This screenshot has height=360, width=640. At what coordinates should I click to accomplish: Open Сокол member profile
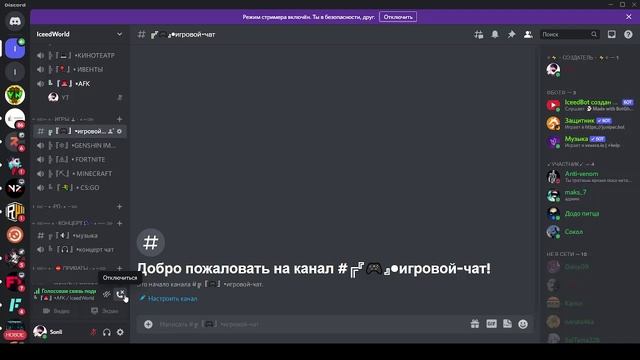(x=590, y=232)
